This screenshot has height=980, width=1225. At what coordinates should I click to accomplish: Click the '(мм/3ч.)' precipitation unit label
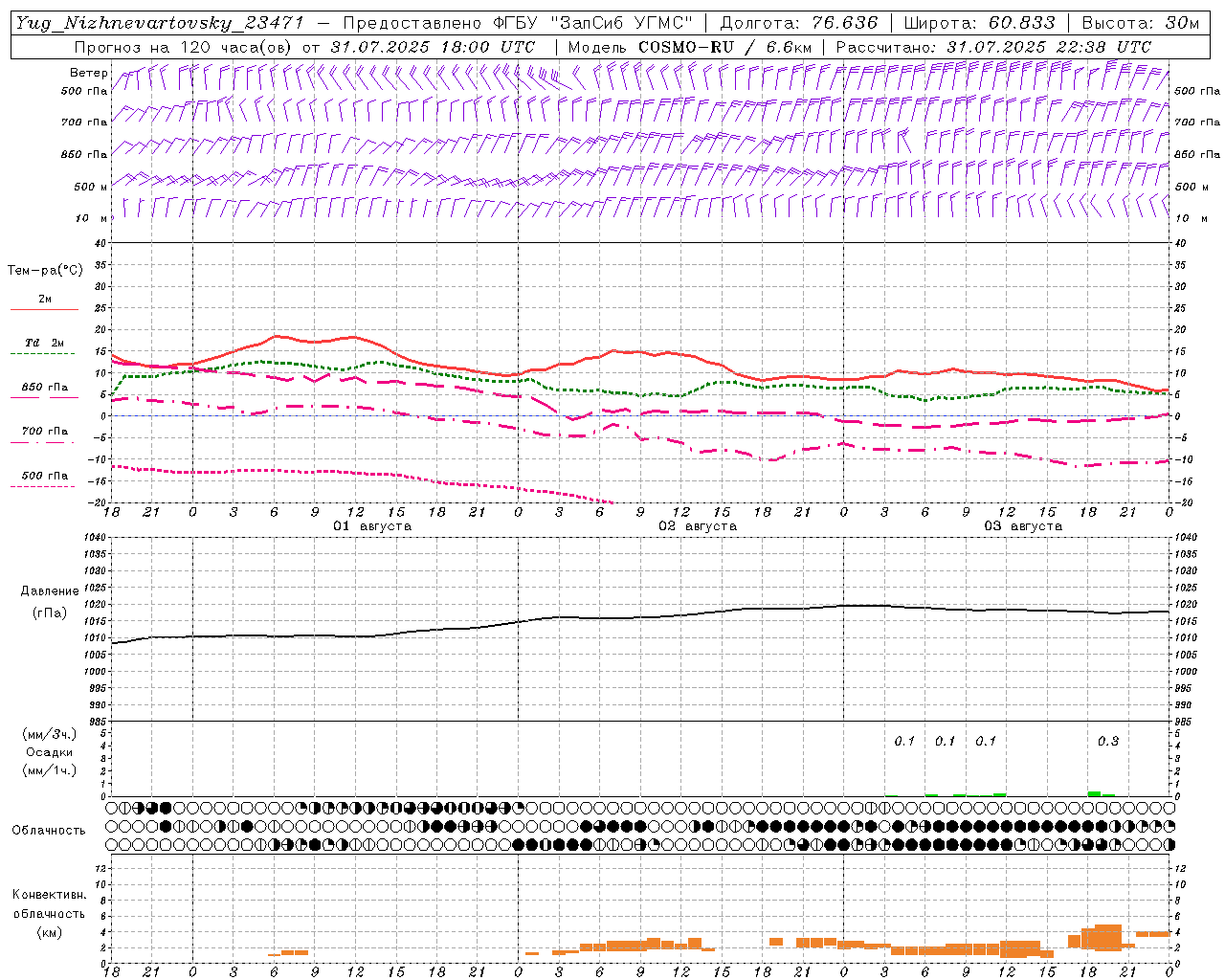coord(50,734)
